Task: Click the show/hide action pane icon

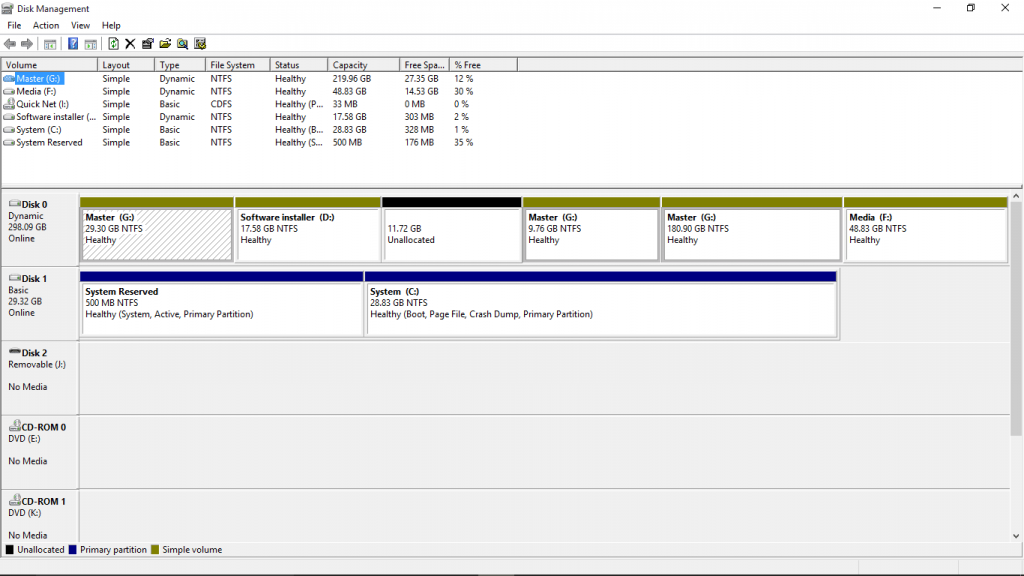Action: 91,44
